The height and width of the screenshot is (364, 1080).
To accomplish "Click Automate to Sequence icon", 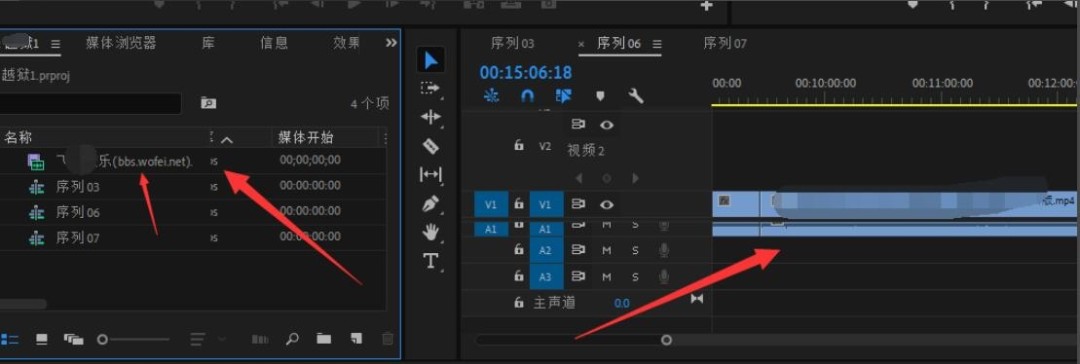I will pos(260,339).
